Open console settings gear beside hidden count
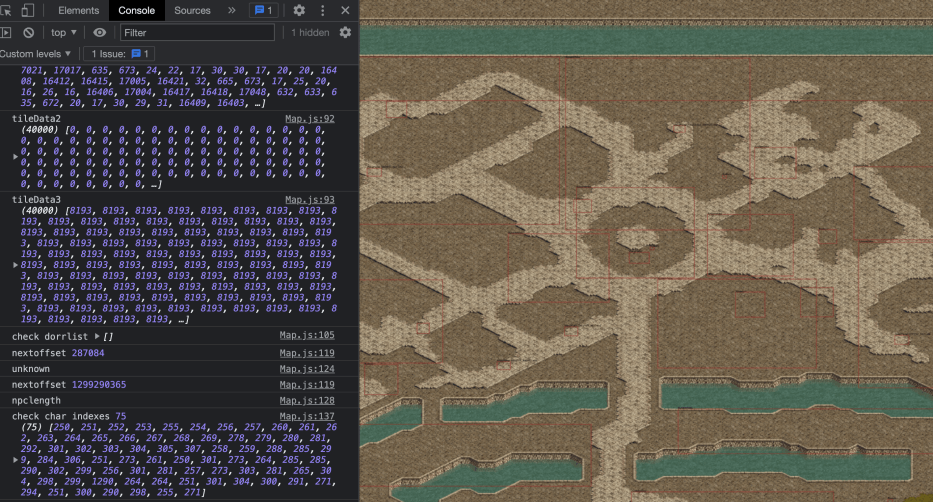 point(345,33)
